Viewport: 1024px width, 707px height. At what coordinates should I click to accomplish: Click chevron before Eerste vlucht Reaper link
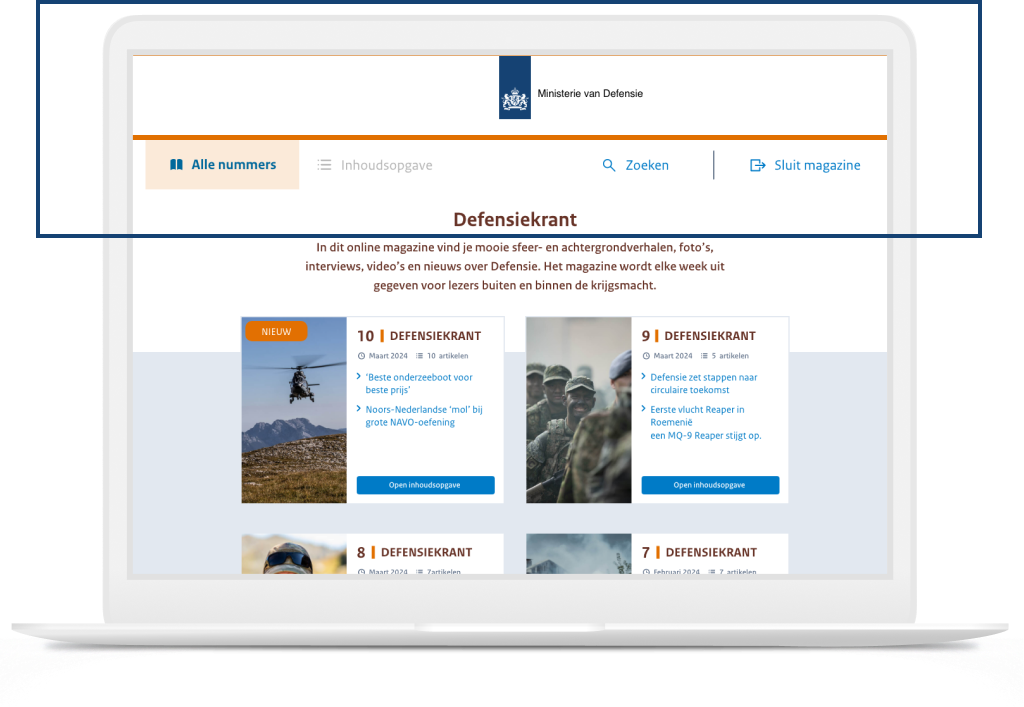(643, 409)
